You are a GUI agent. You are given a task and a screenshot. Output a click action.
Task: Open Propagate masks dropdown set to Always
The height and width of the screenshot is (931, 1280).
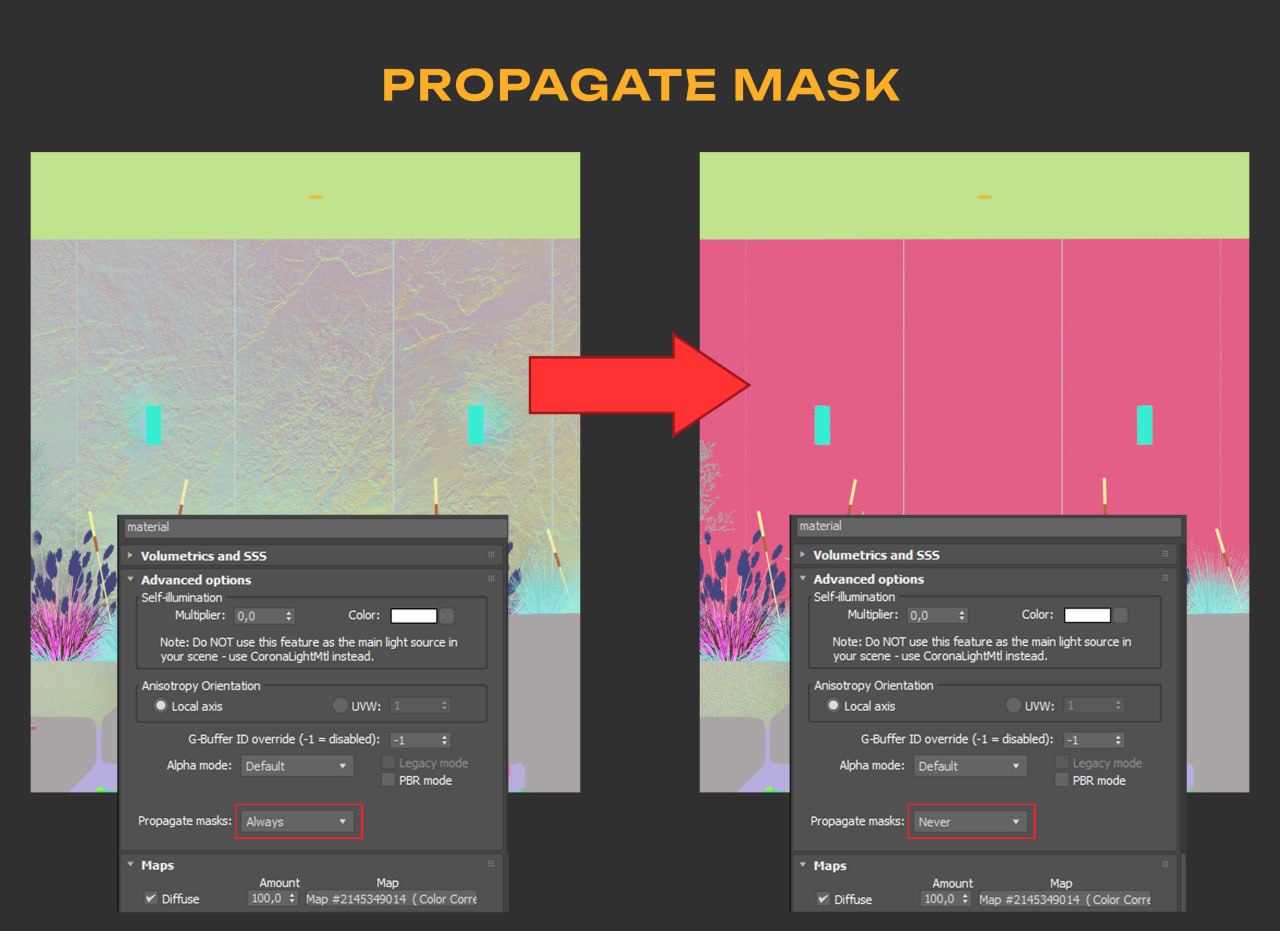pos(297,821)
